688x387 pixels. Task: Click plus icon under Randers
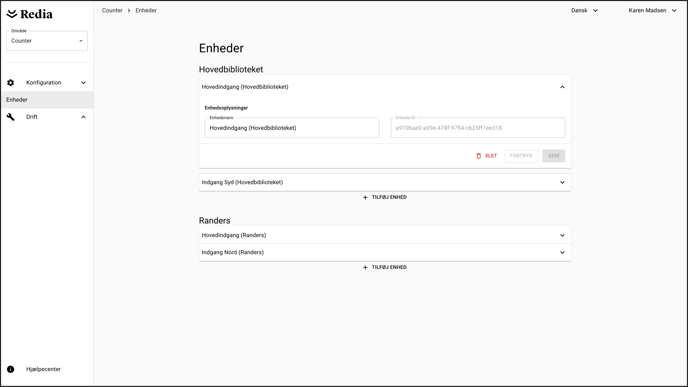click(x=365, y=267)
